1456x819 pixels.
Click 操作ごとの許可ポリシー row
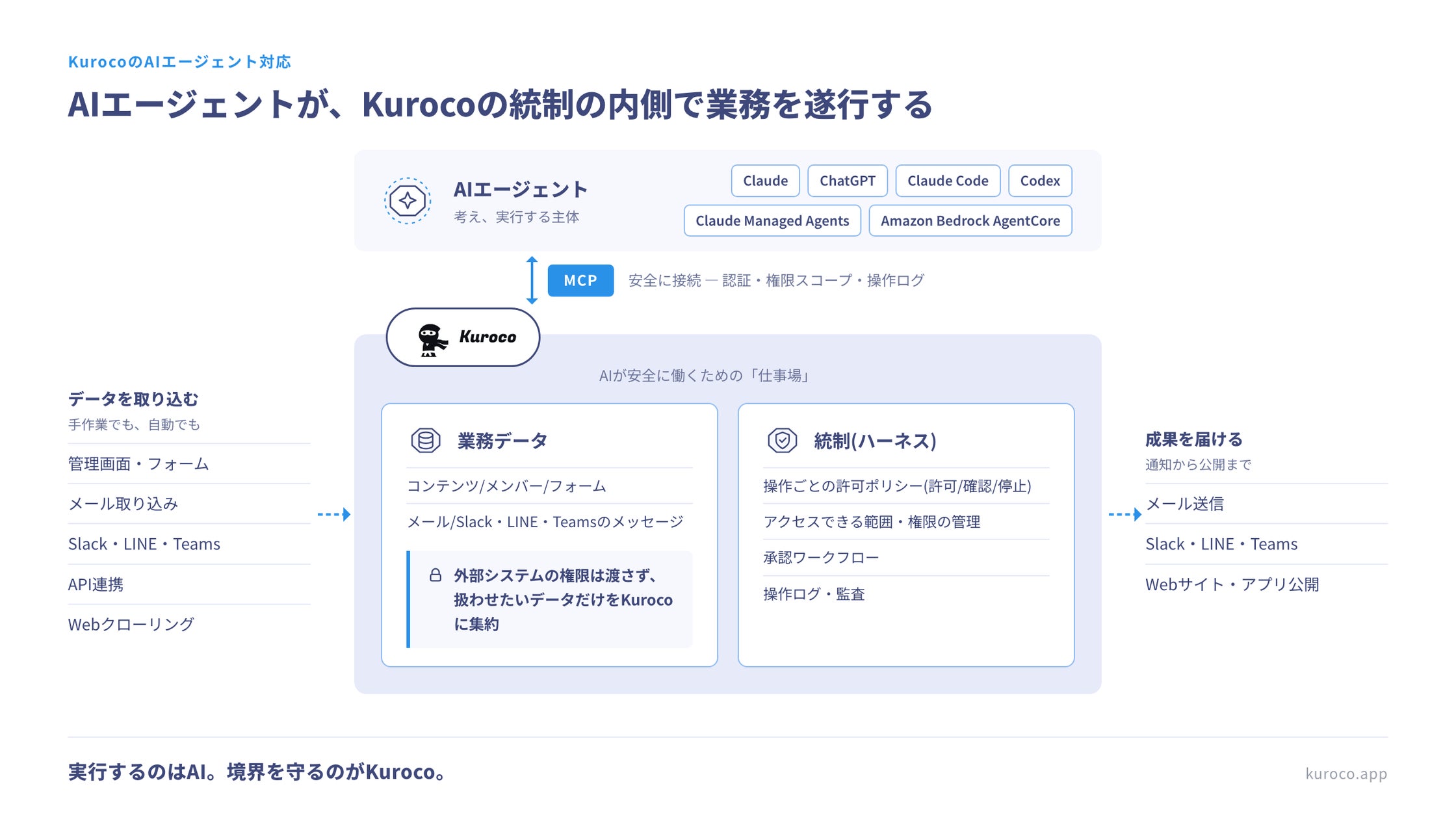pyautogui.click(x=906, y=486)
